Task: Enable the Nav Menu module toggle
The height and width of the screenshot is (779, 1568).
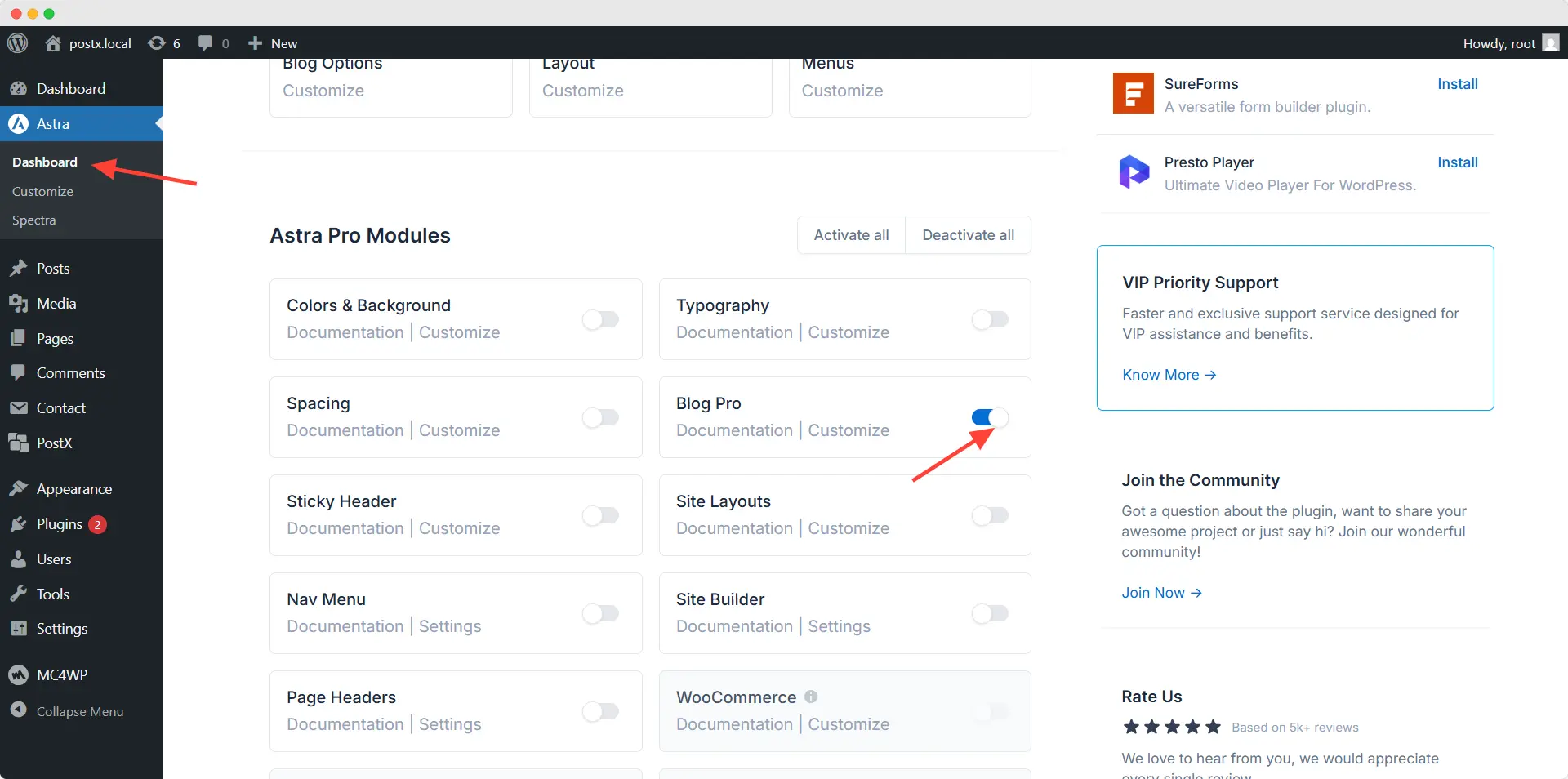Action: click(x=600, y=613)
